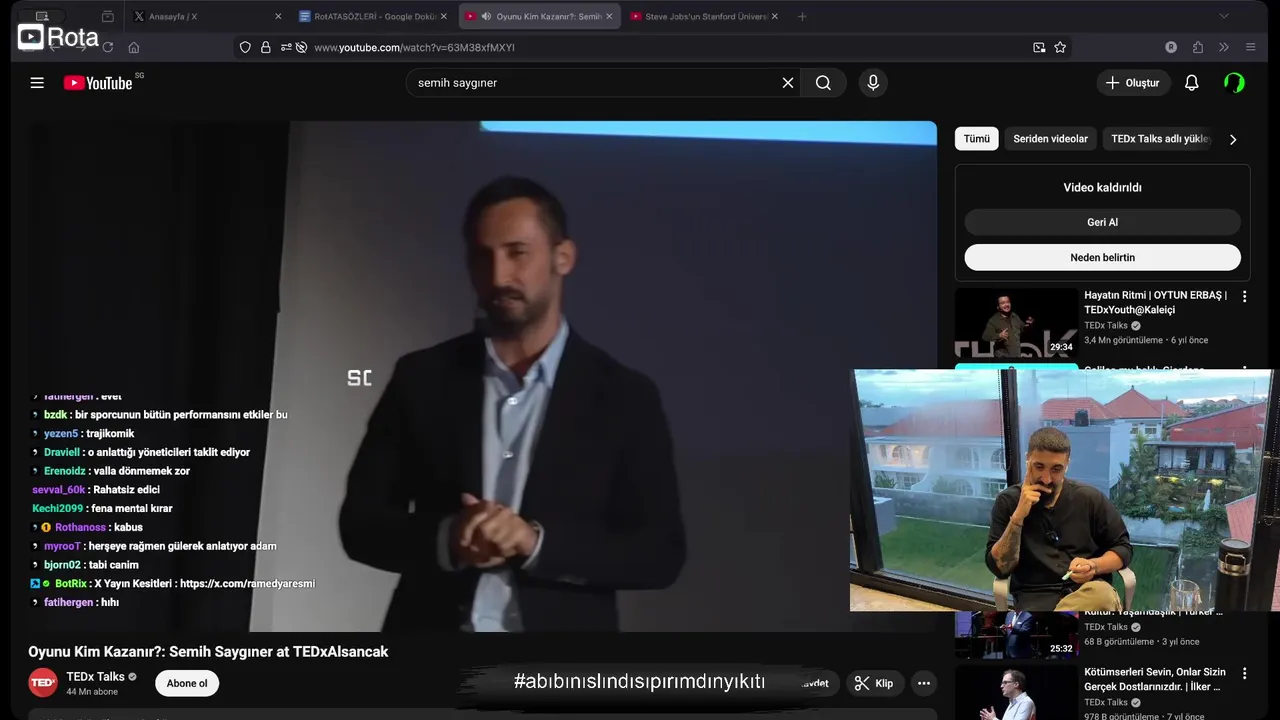This screenshot has height=720, width=1280.
Task: Open the browser application menu
Action: coord(1250,47)
